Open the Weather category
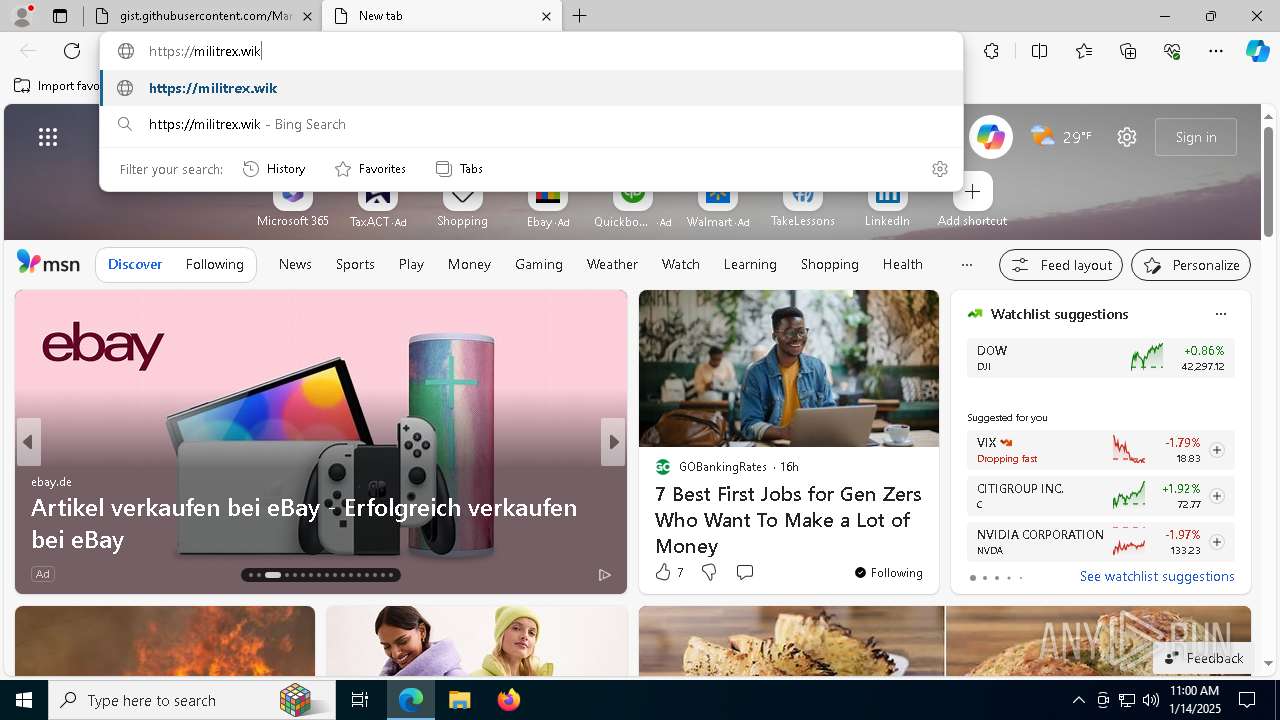 (x=612, y=264)
